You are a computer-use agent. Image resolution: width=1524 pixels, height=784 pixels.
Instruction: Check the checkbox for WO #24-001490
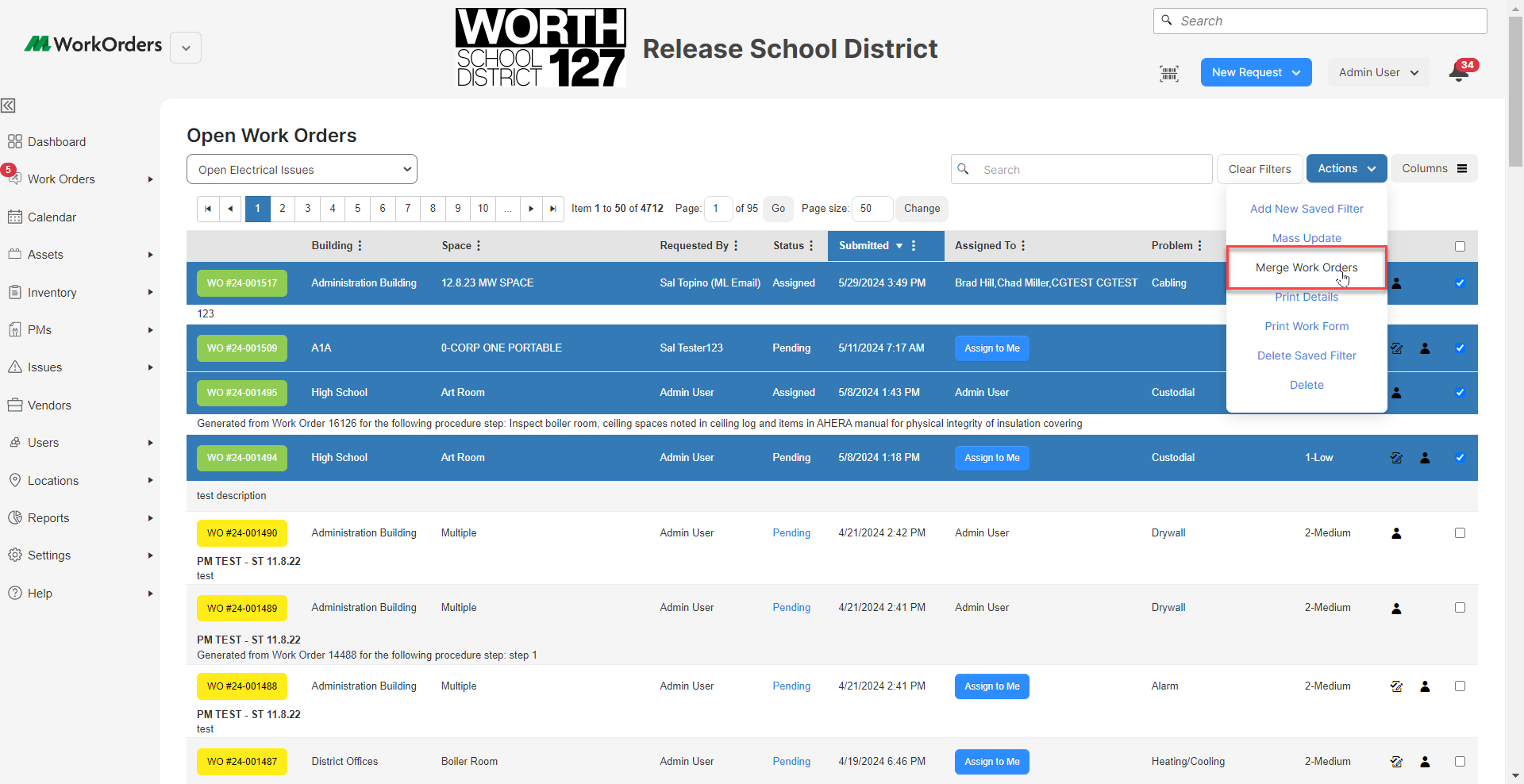1460,533
